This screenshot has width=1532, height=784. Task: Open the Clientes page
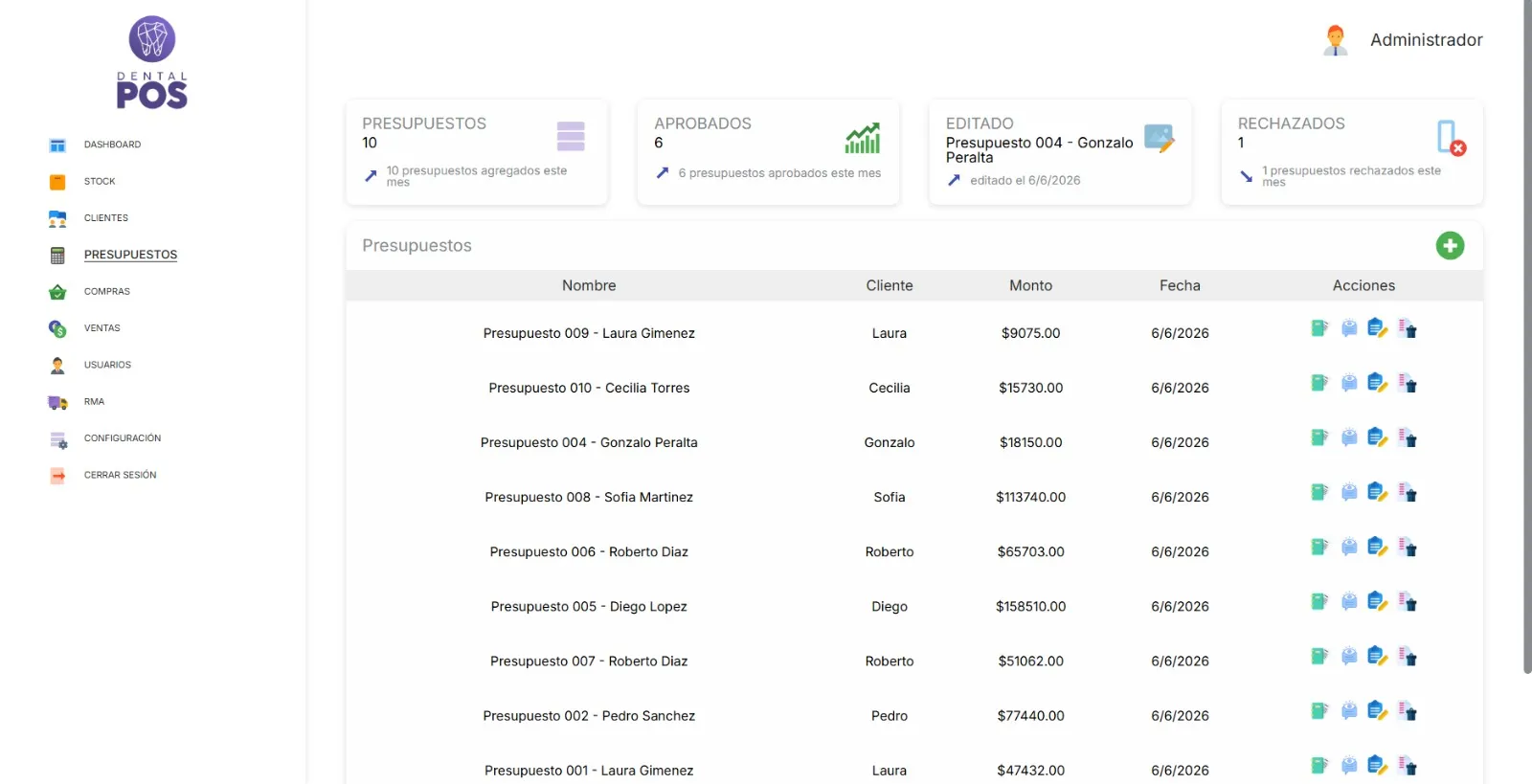click(106, 218)
